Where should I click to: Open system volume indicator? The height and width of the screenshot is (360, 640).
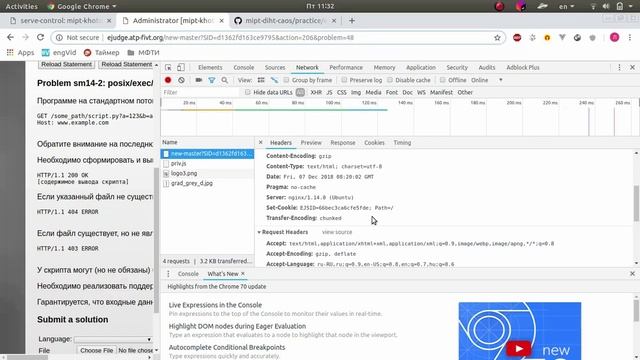tap(606, 6)
